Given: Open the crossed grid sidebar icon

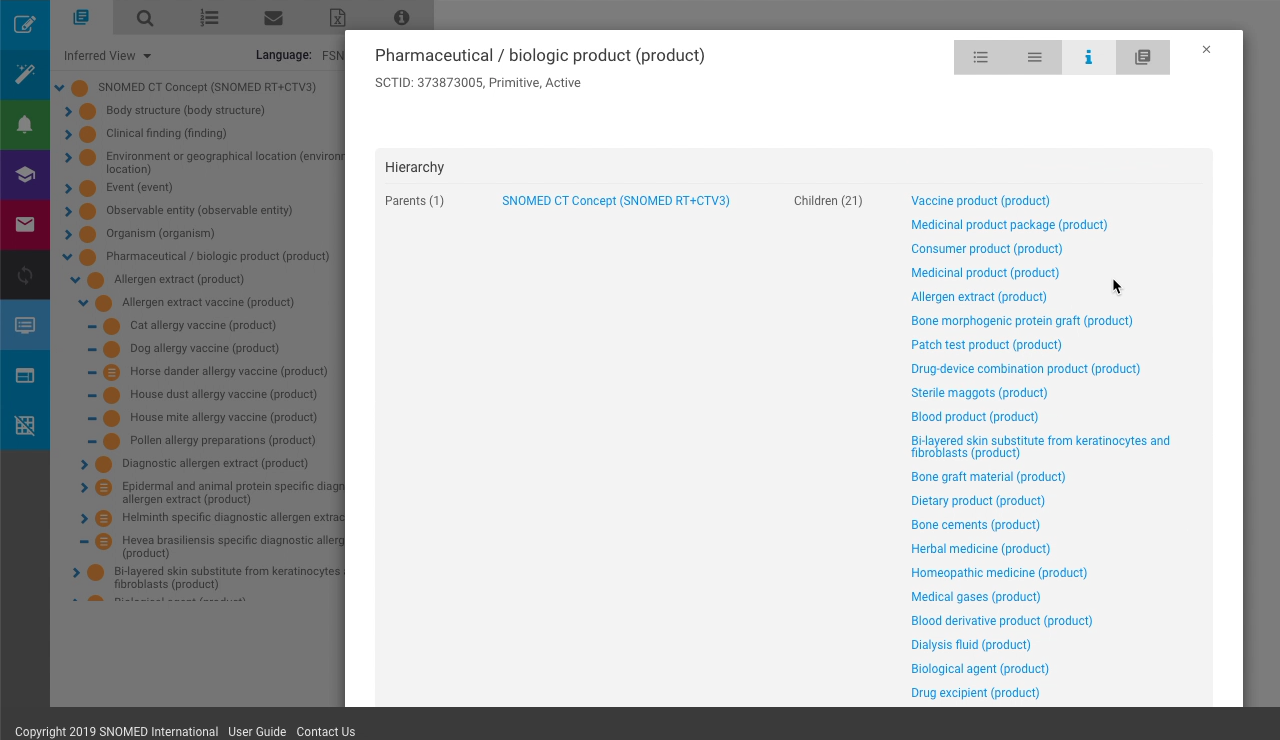Looking at the screenshot, I should click(x=25, y=425).
